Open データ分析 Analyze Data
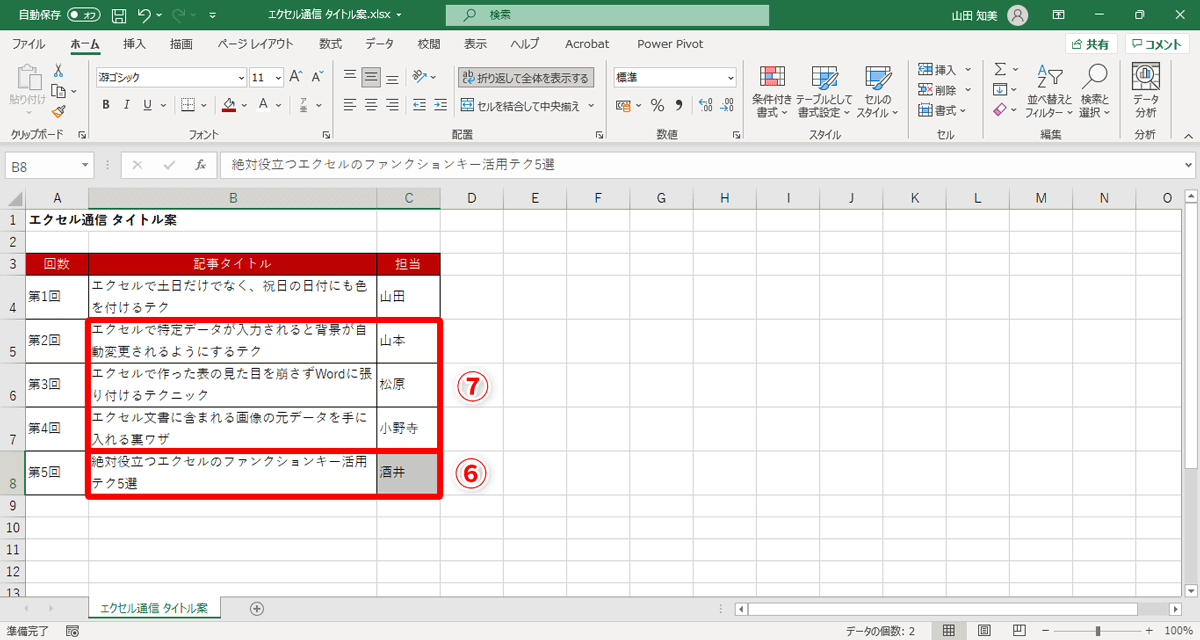The width and height of the screenshot is (1200, 640). tap(1145, 92)
